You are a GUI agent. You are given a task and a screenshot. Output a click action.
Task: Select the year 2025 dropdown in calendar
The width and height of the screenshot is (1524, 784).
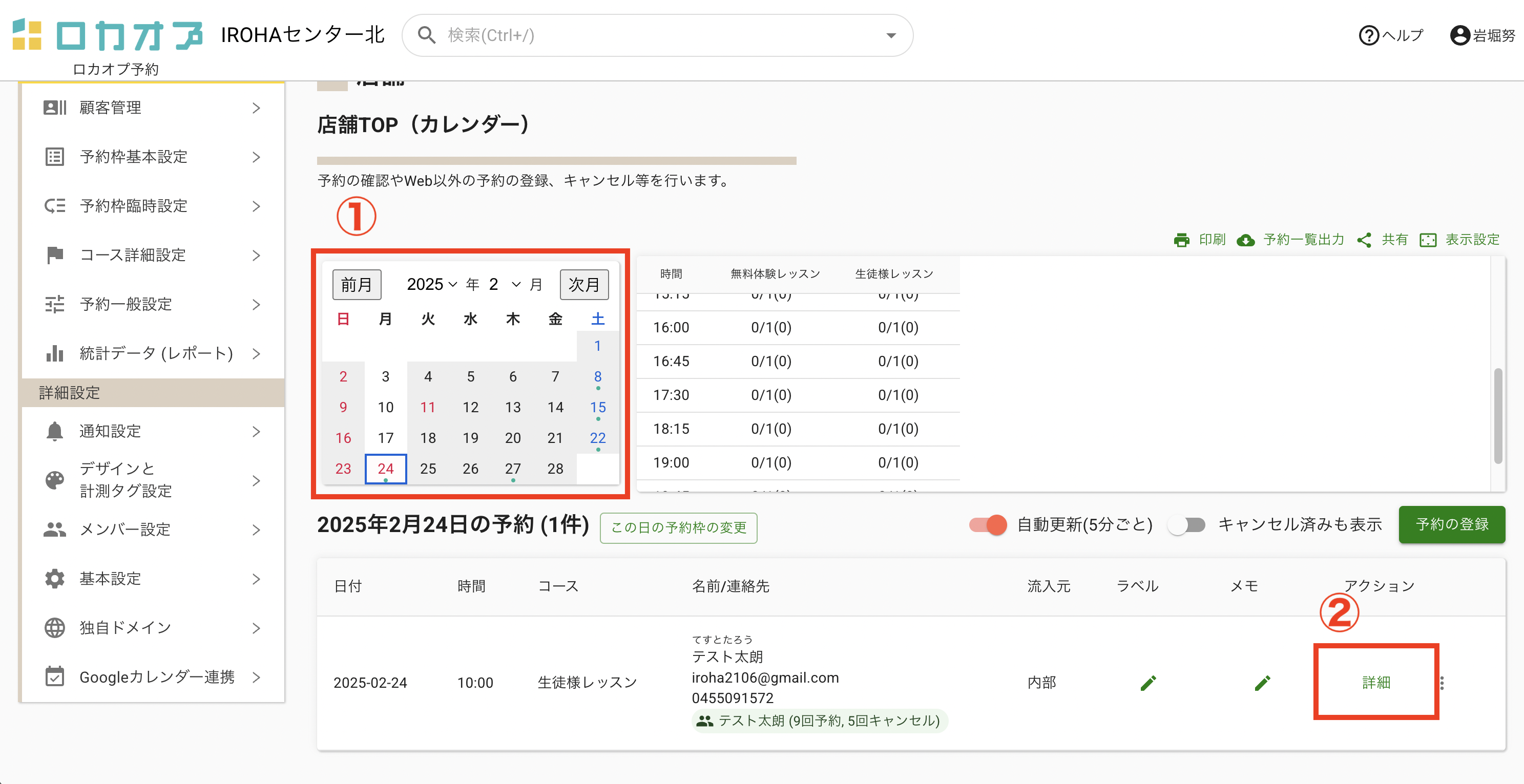coord(432,284)
